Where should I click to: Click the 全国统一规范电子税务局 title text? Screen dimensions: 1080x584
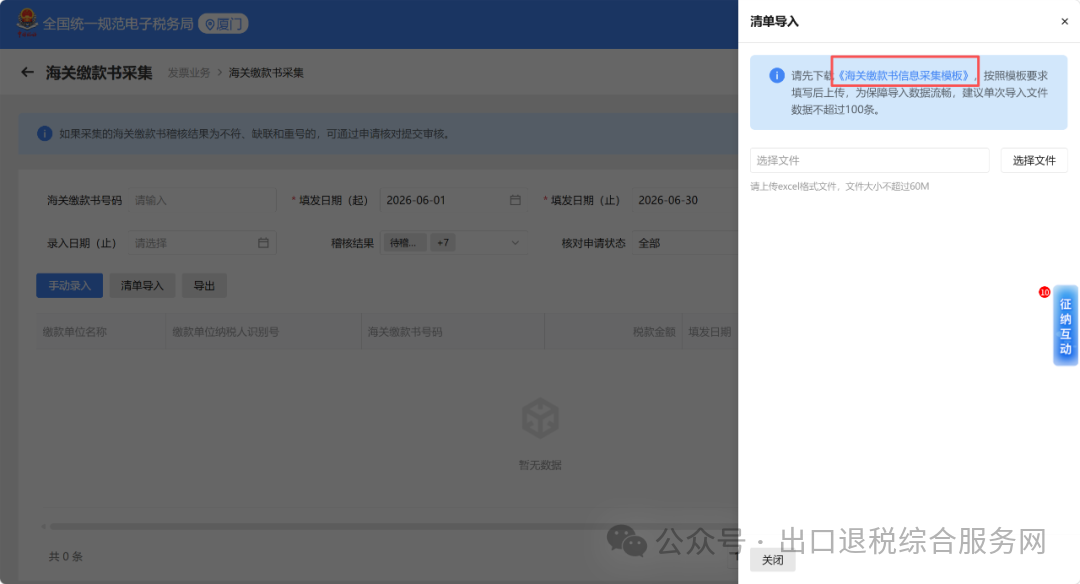[118, 24]
